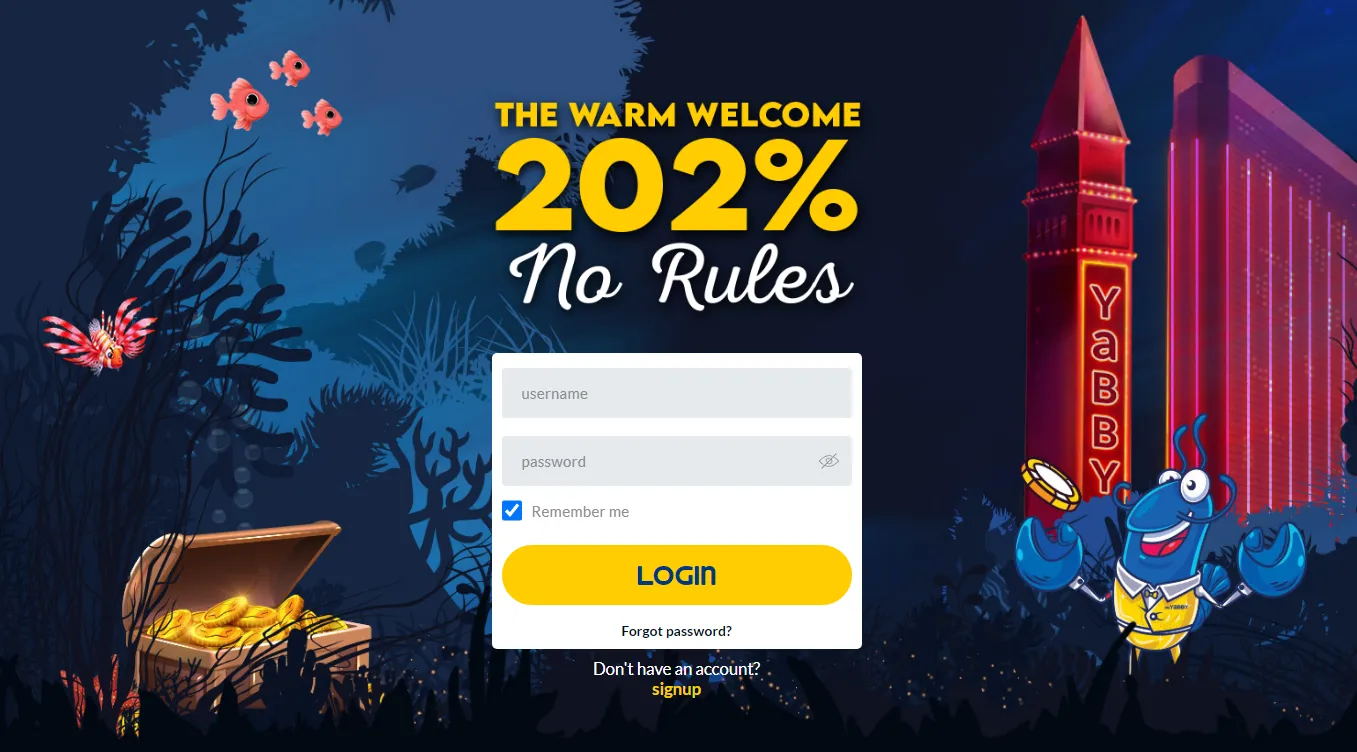Screen dimensions: 1357x752
Task: Click the big yellow 202% bonus text
Action: (x=677, y=185)
